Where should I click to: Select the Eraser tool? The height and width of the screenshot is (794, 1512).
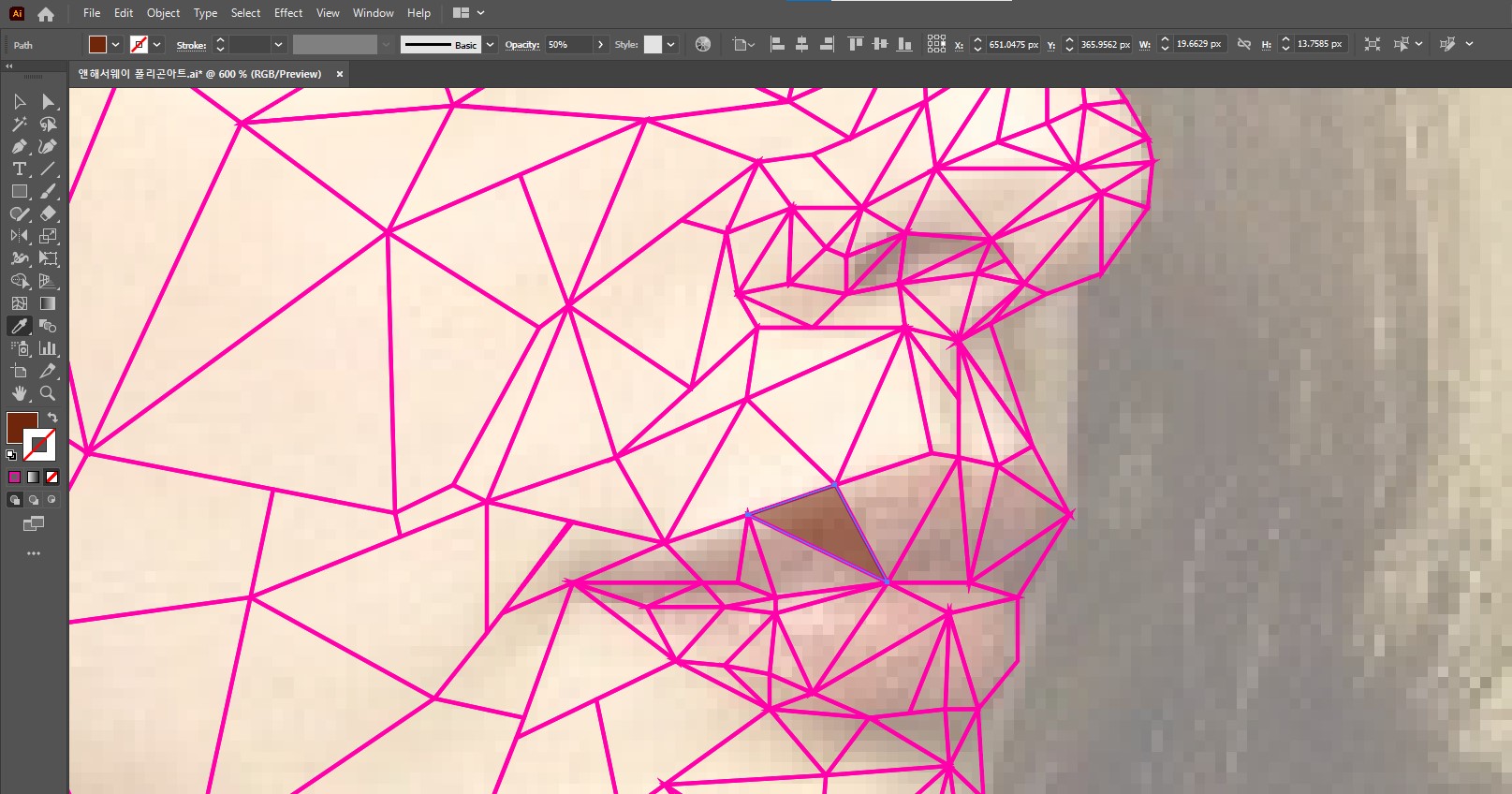pos(48,213)
